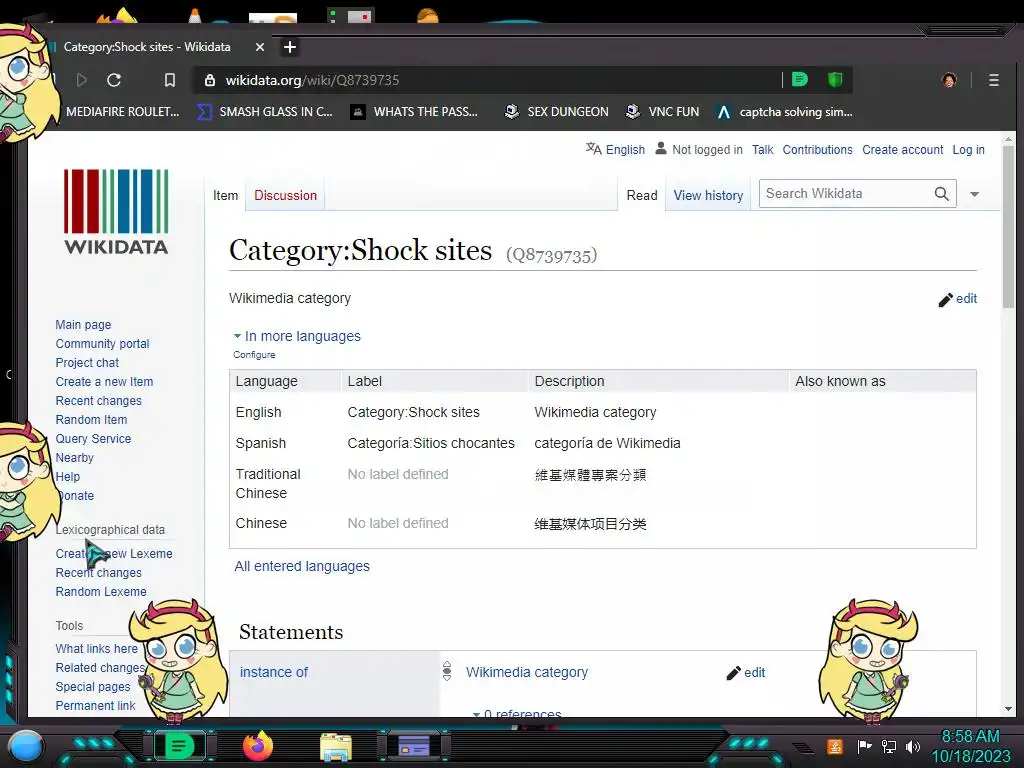Expand the 0 references toggle
Screen dimensions: 1024x768
[517, 714]
